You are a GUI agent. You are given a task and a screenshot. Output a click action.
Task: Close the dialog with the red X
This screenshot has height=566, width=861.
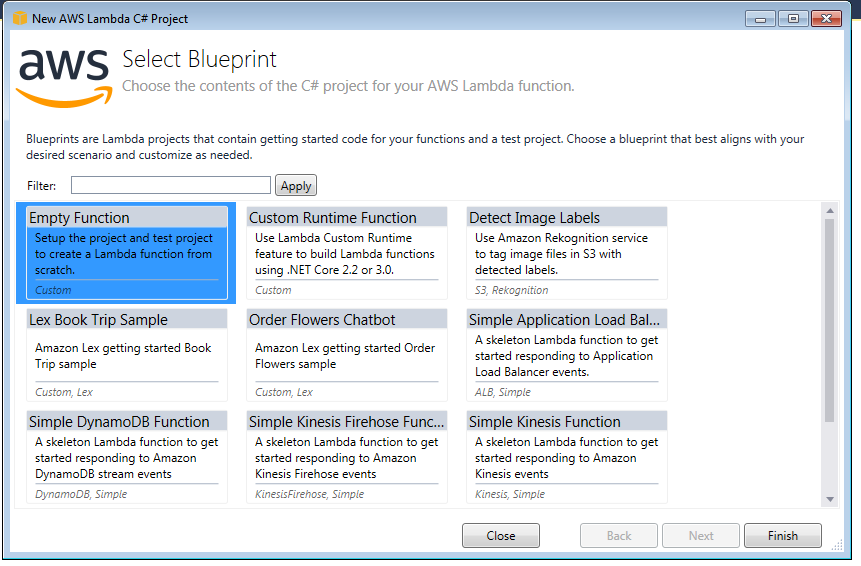coord(826,19)
